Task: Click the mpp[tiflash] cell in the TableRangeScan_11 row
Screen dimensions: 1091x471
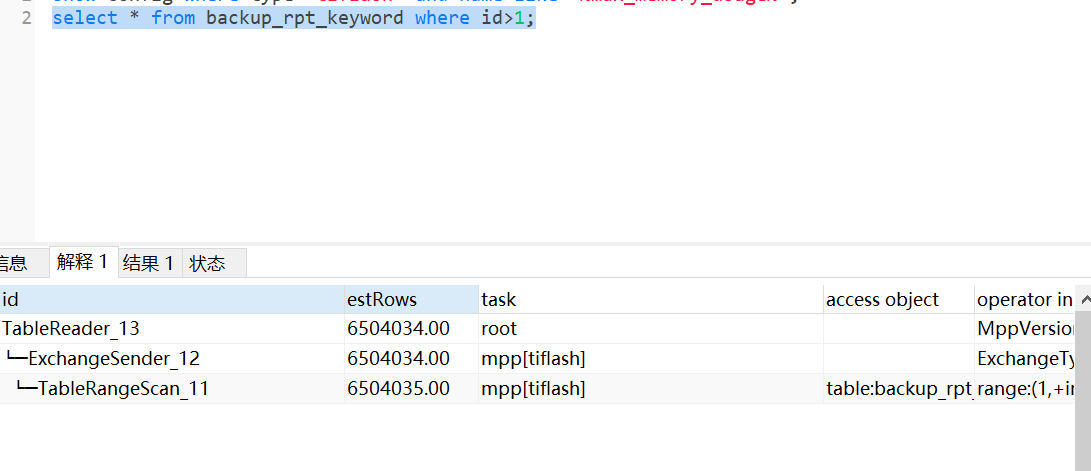Action: pos(533,388)
